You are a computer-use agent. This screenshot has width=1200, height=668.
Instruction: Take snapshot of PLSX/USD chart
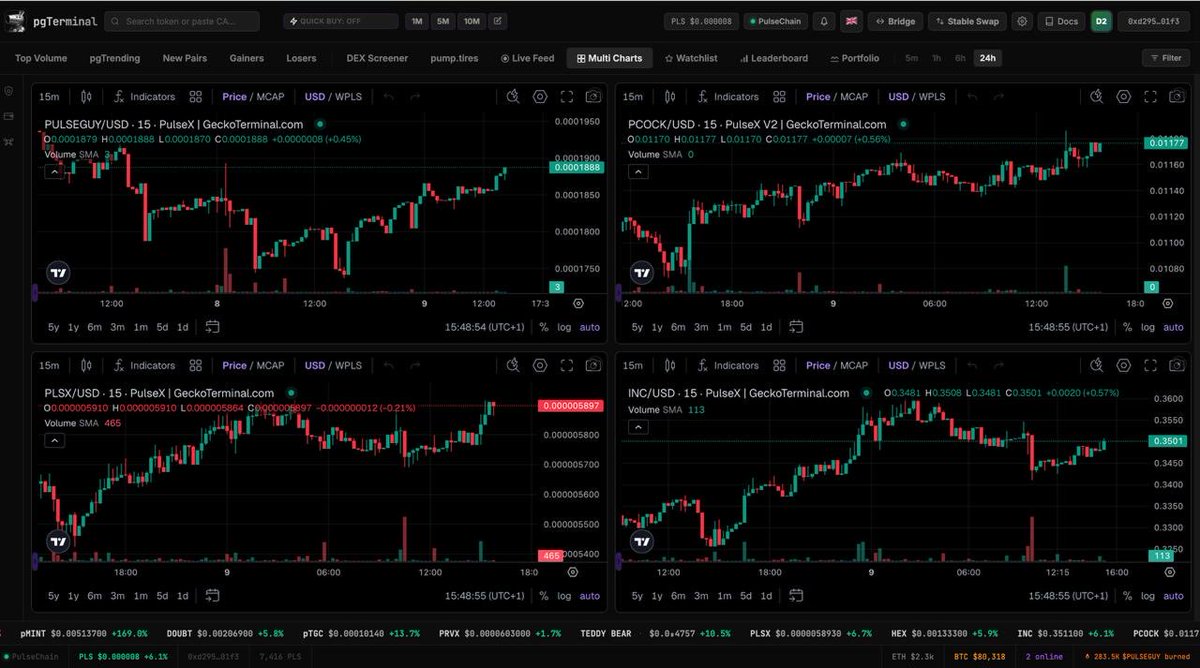point(594,365)
